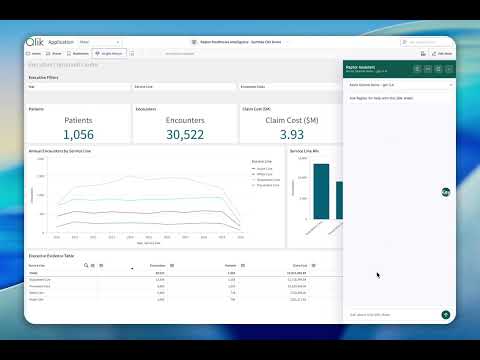This screenshot has height=360, width=480.
Task: Click the search field in the top-right header
Action: [425, 42]
